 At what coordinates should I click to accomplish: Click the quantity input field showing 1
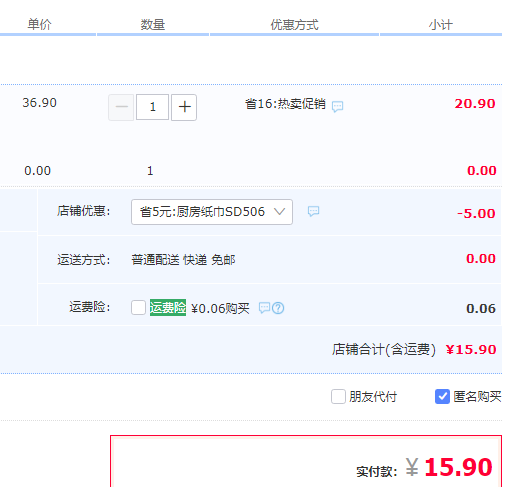click(153, 107)
